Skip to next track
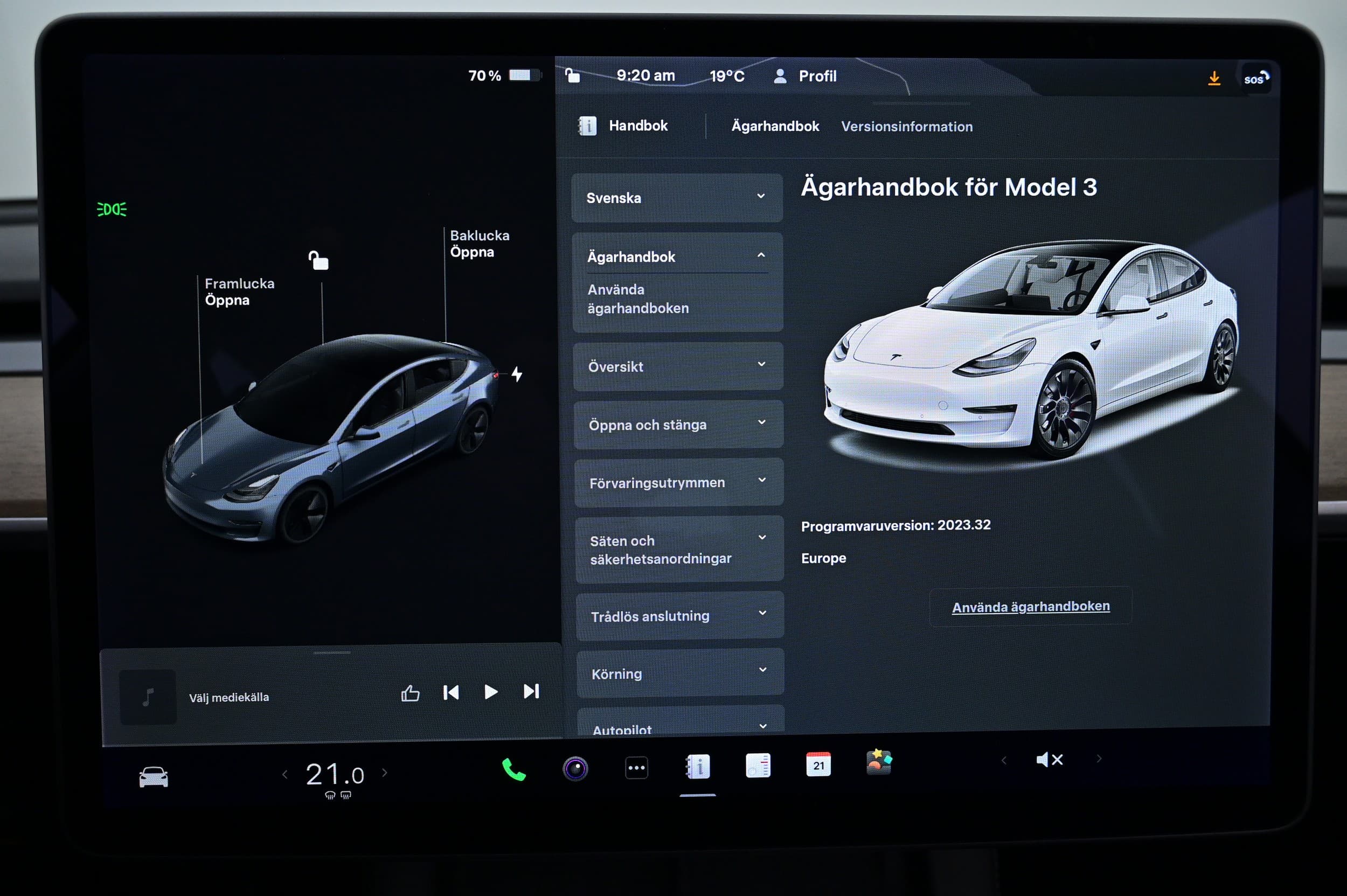Image resolution: width=1347 pixels, height=896 pixels. tap(531, 691)
